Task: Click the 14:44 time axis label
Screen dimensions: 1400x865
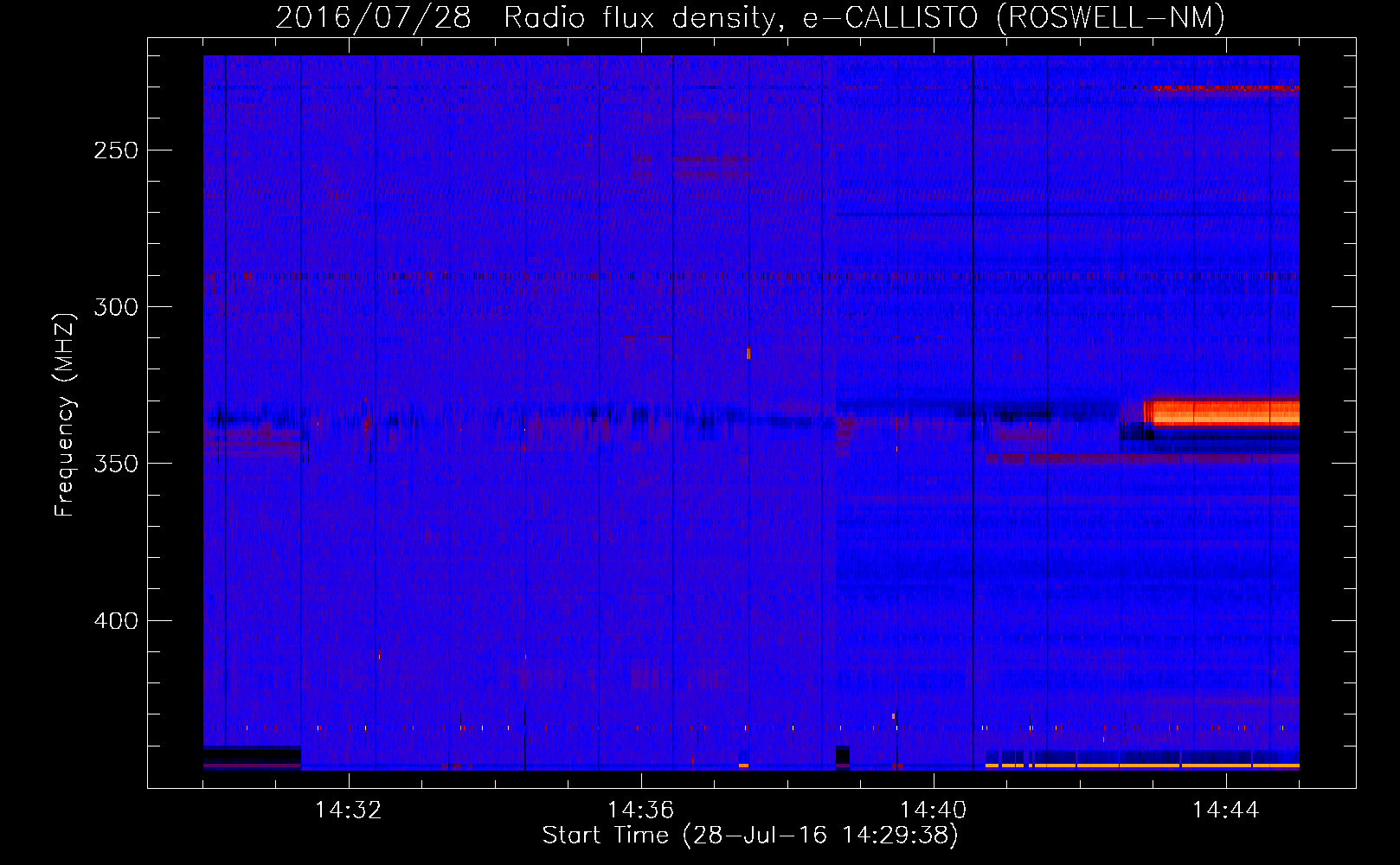Action: (1225, 810)
